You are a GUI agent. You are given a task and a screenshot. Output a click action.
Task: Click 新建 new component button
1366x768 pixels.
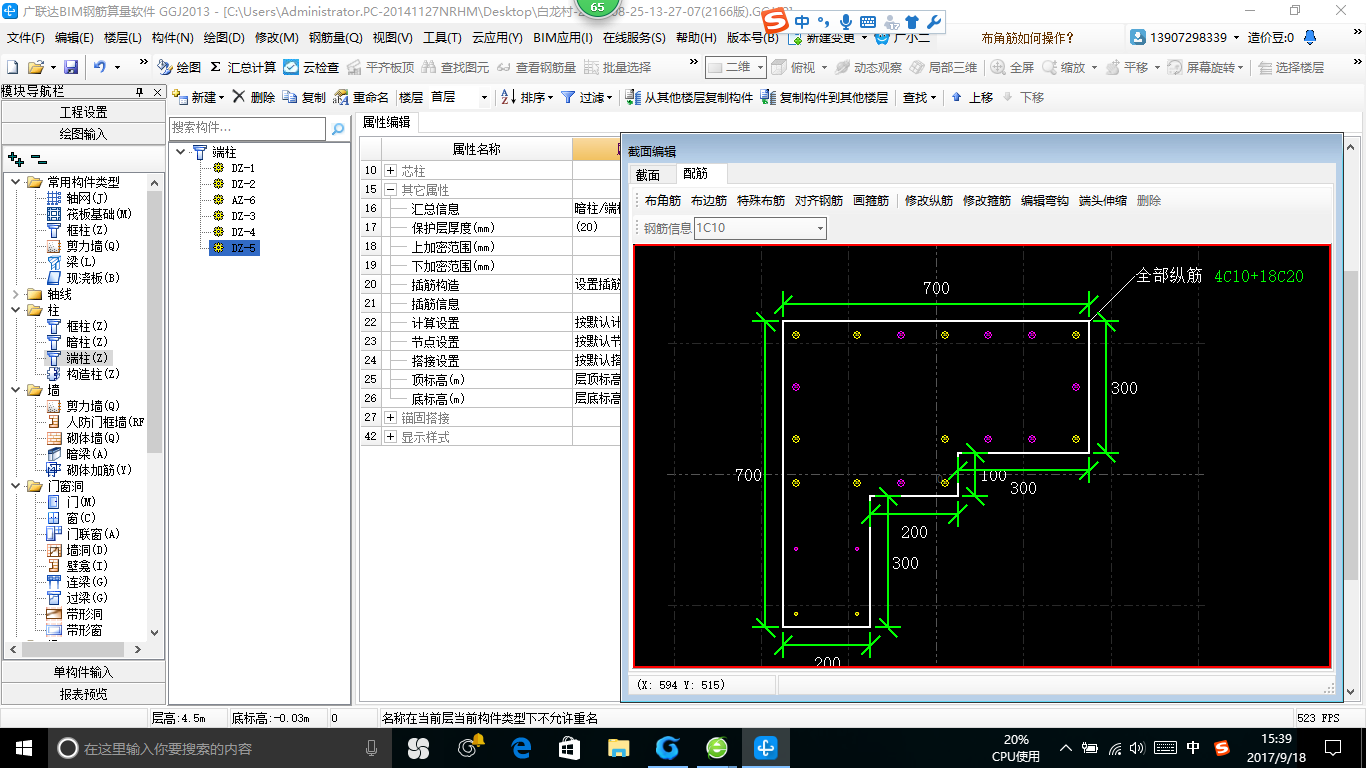point(198,97)
